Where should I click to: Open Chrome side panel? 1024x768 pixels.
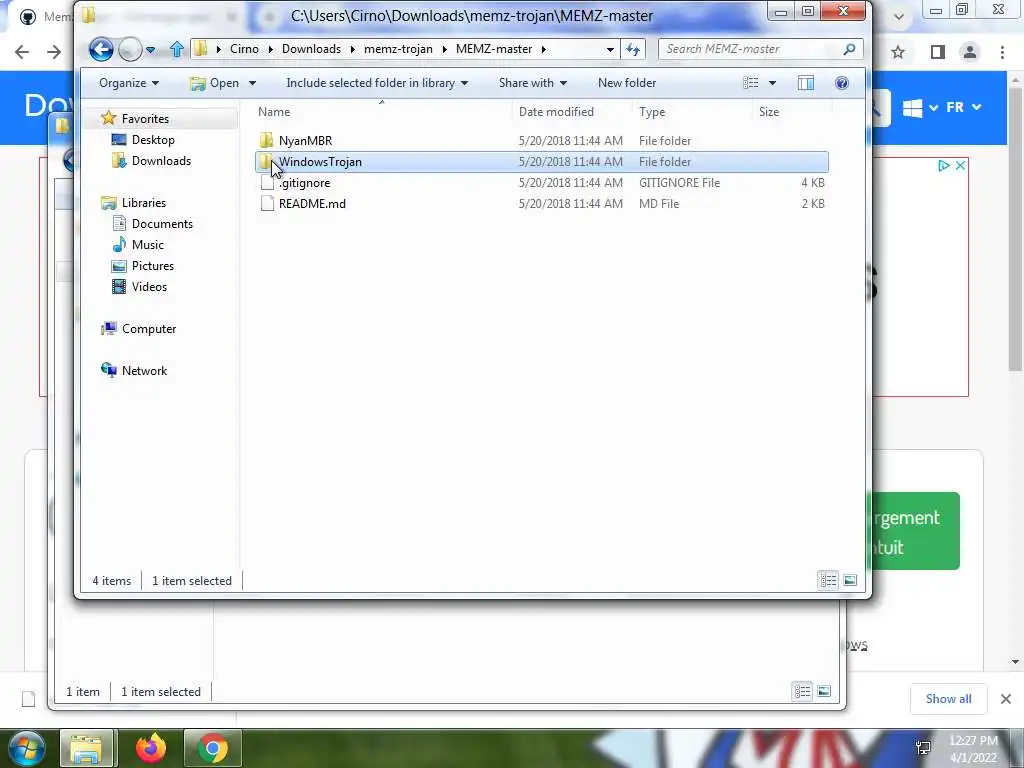[x=937, y=52]
